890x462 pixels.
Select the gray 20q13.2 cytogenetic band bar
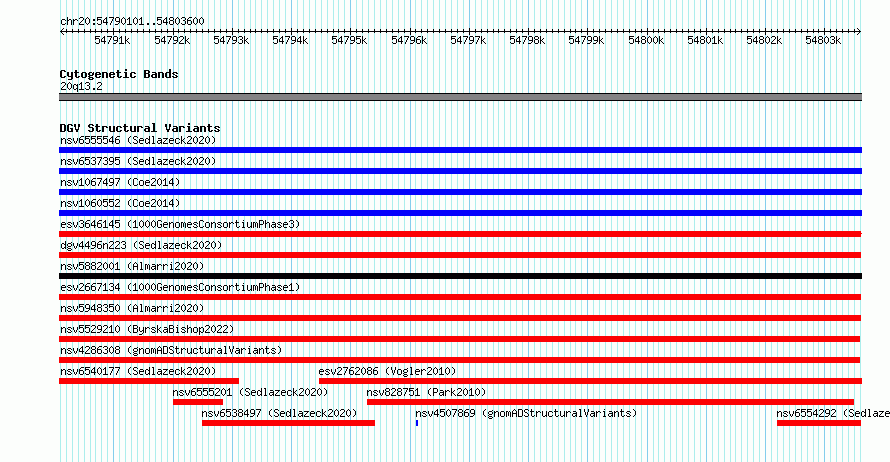[x=460, y=97]
